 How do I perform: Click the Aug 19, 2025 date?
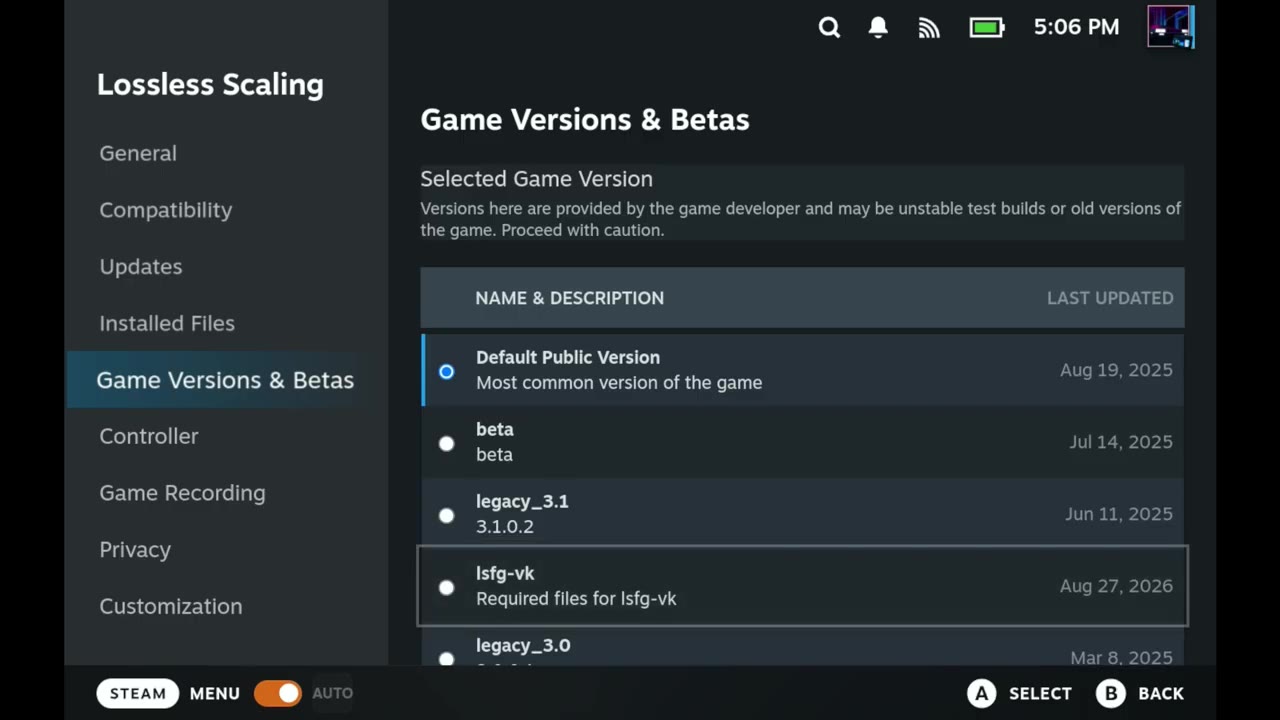1116,370
